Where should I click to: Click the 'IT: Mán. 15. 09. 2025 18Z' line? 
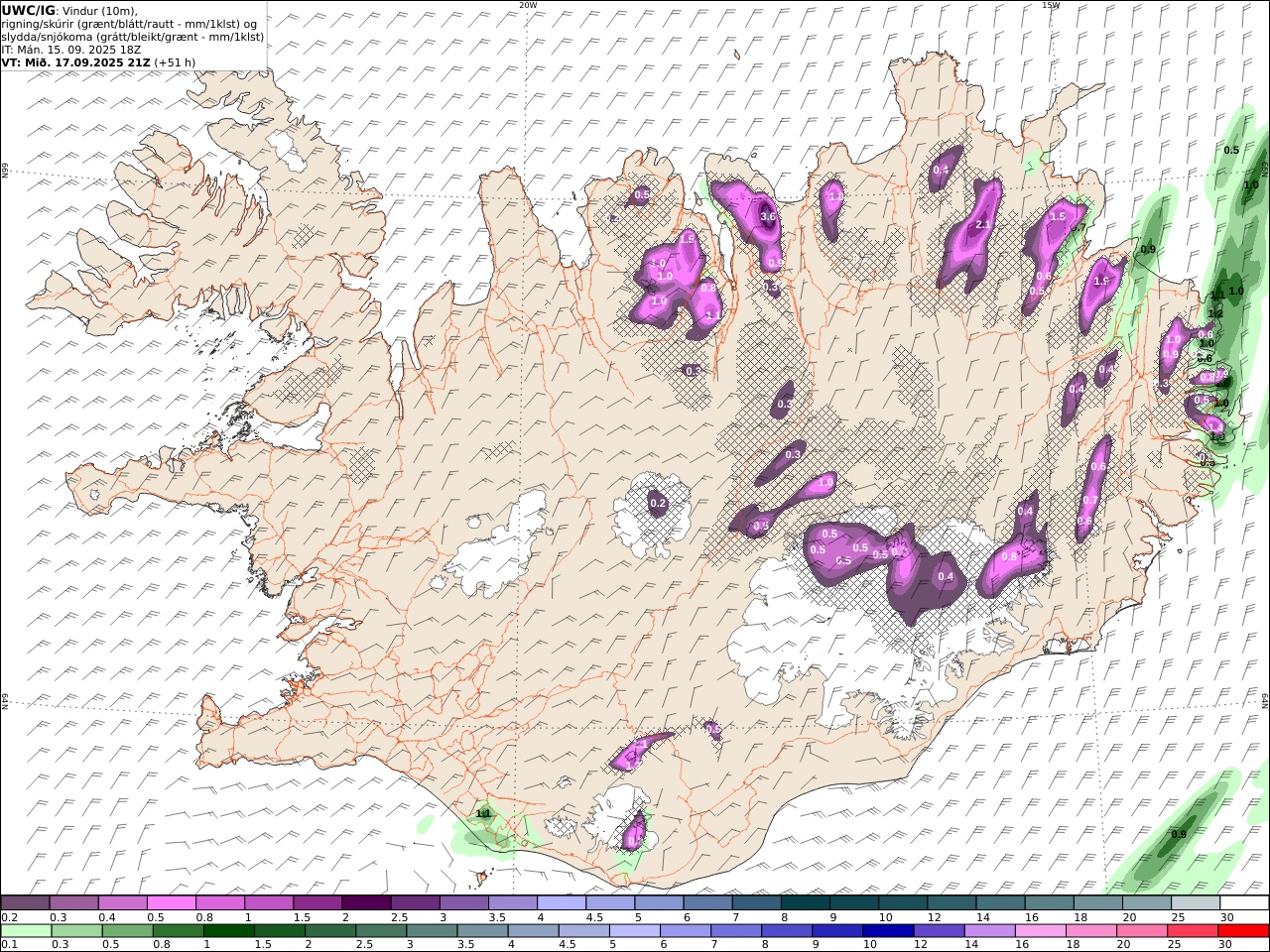[x=71, y=50]
